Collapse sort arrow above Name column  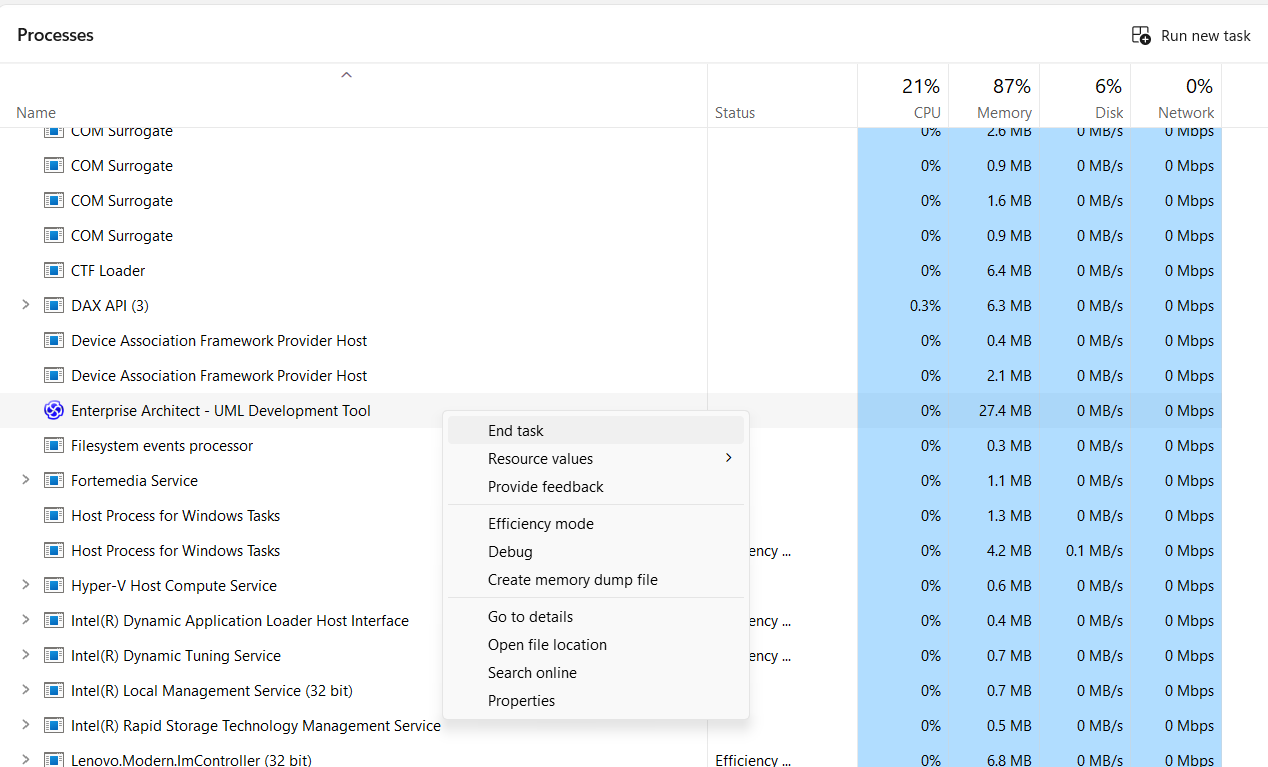[346, 75]
